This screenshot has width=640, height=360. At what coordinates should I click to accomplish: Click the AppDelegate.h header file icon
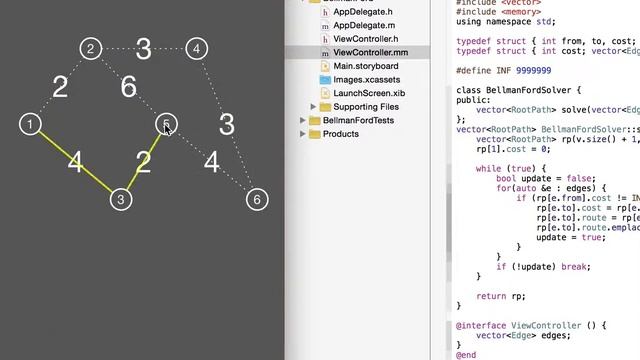325,12
